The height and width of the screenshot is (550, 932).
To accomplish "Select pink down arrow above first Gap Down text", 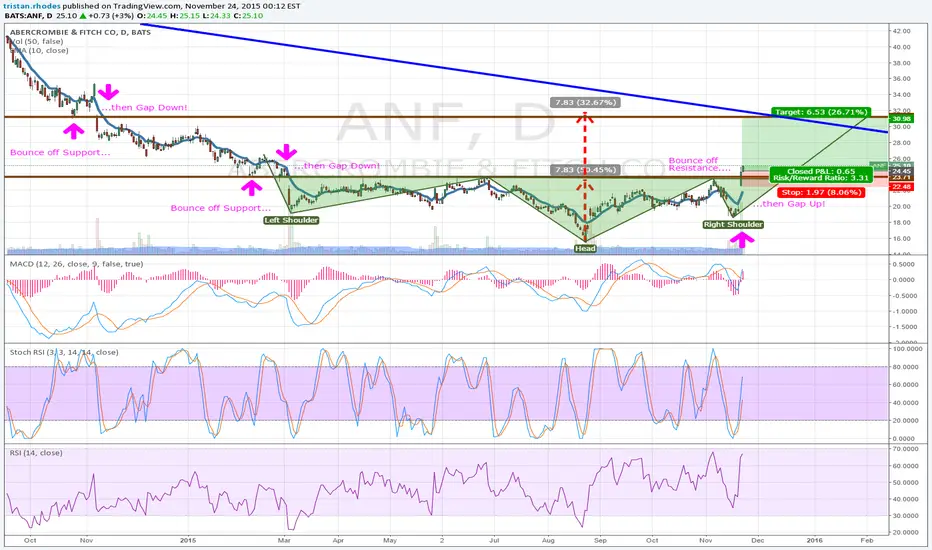I will [108, 91].
